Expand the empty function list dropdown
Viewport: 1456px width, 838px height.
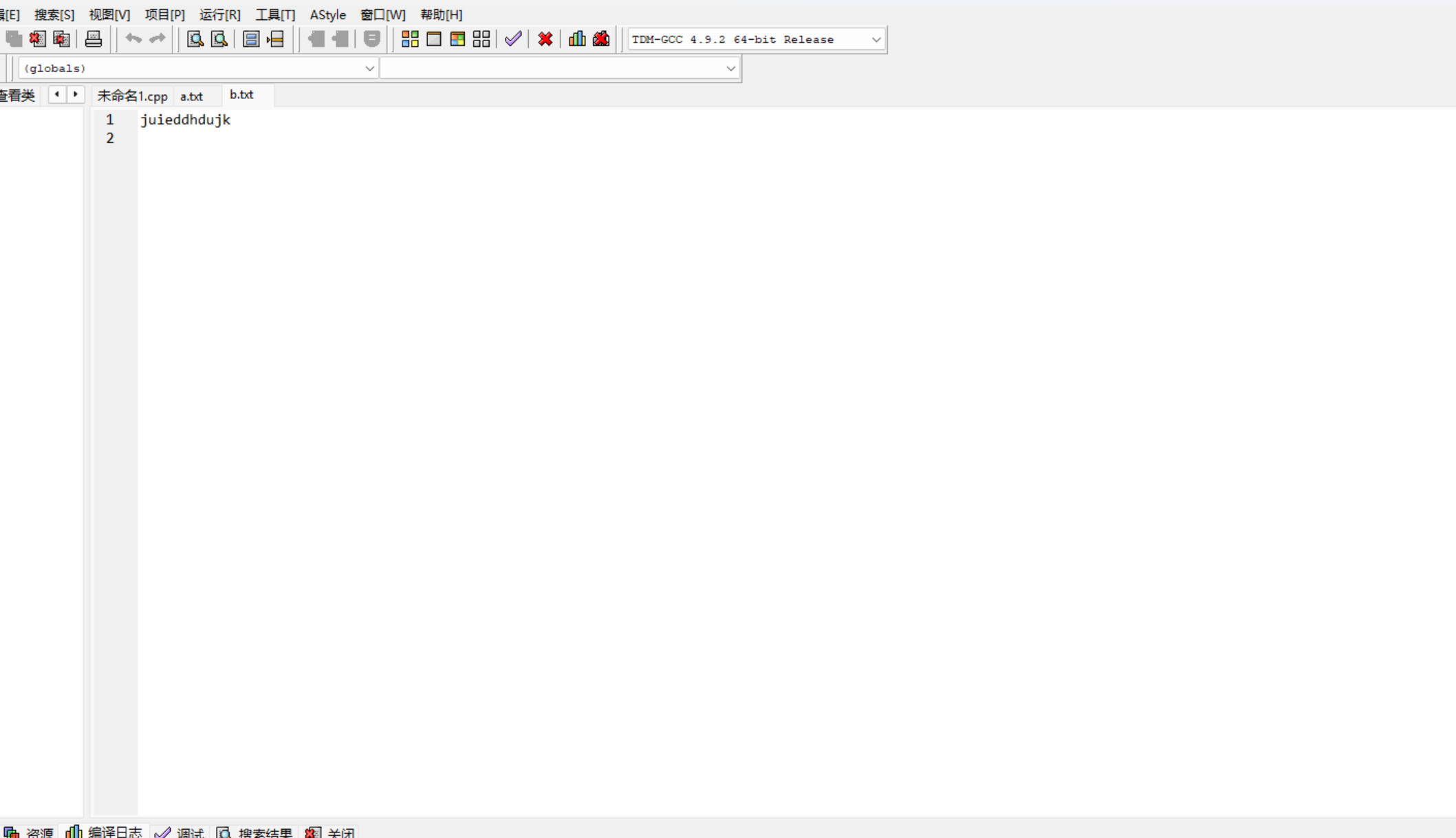(x=730, y=68)
